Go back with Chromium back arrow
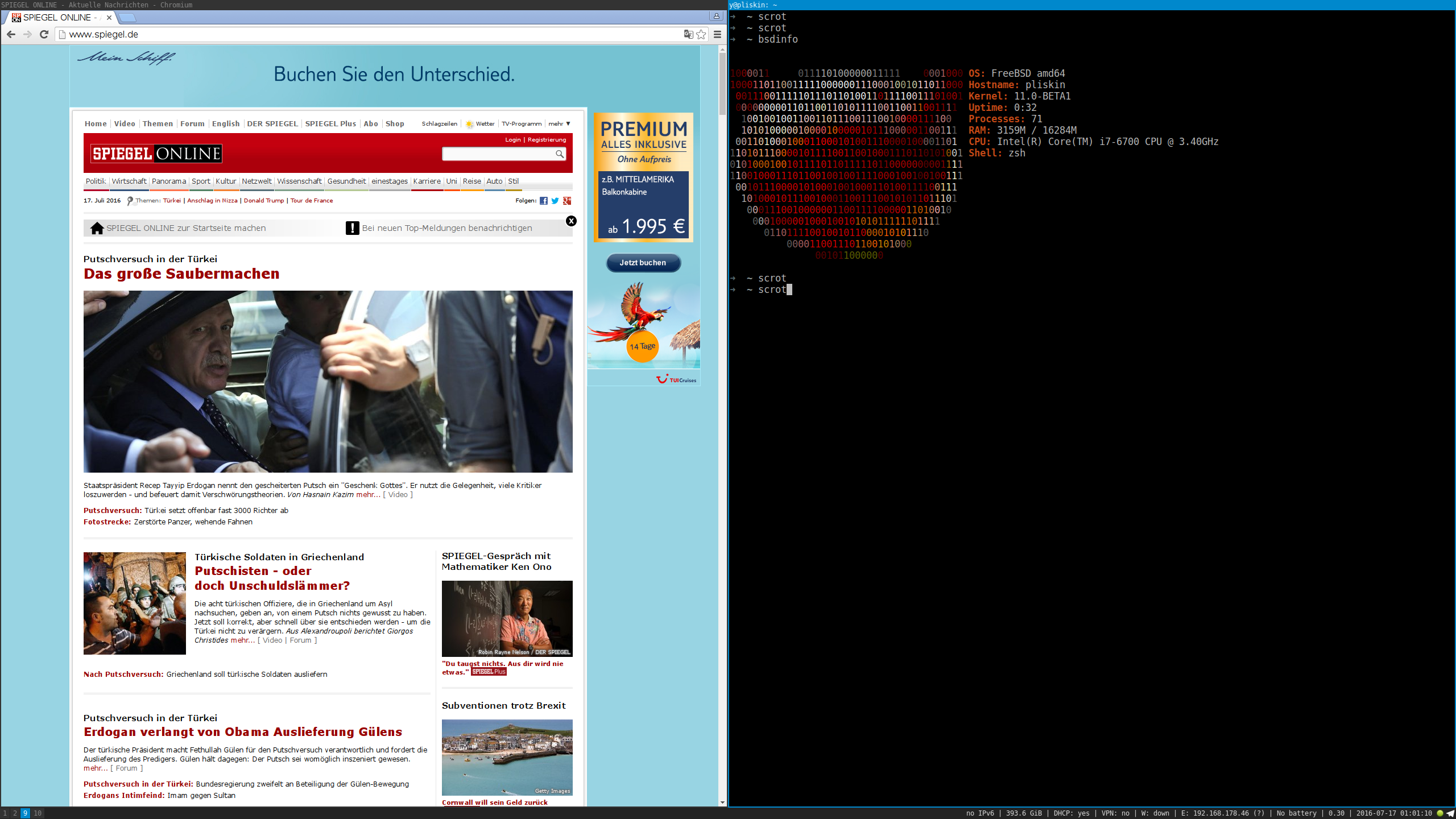The width and height of the screenshot is (1456, 819). 11,35
